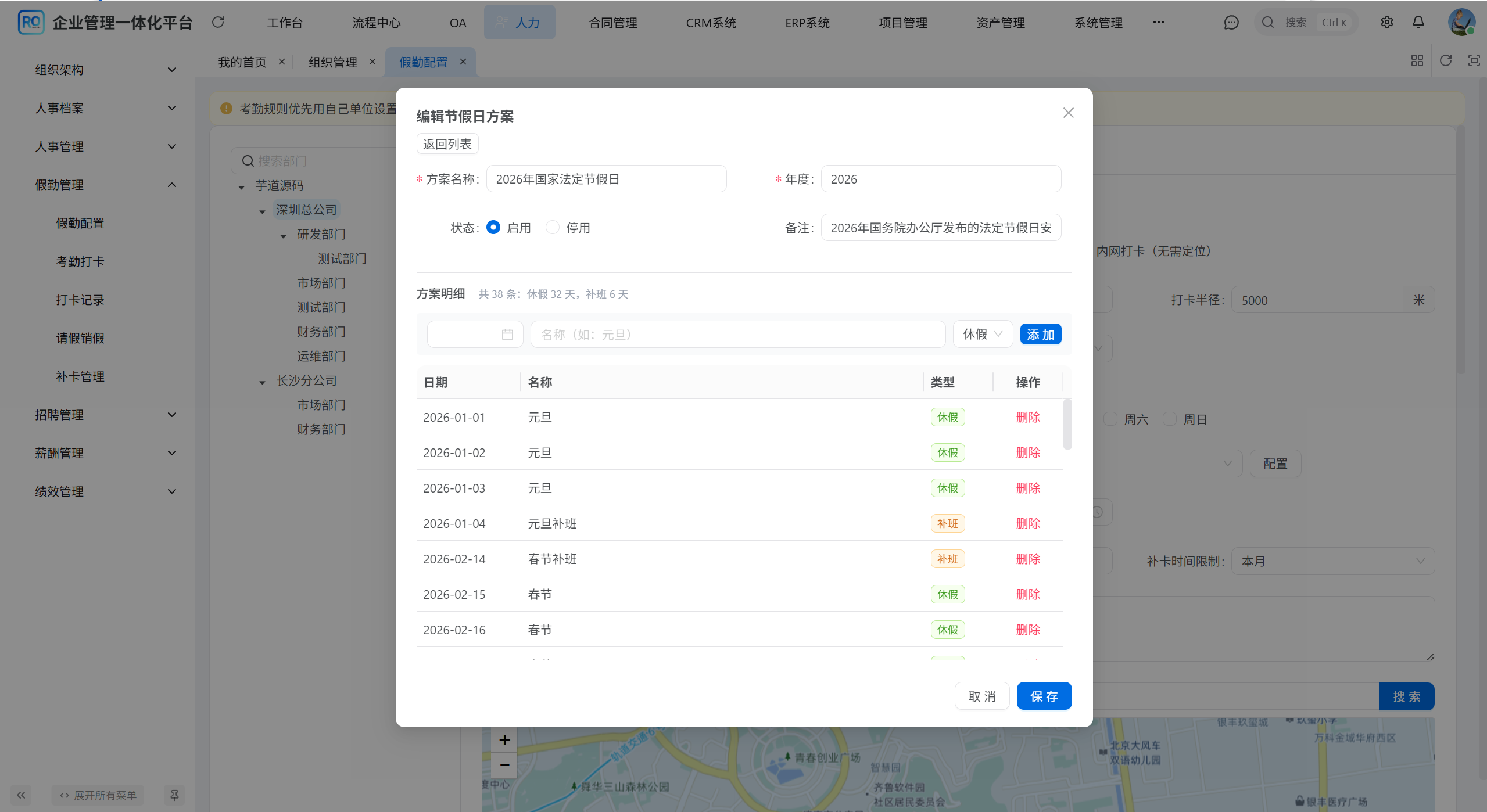Switch to the 组织管理 tab
The width and height of the screenshot is (1487, 812).
[x=333, y=62]
